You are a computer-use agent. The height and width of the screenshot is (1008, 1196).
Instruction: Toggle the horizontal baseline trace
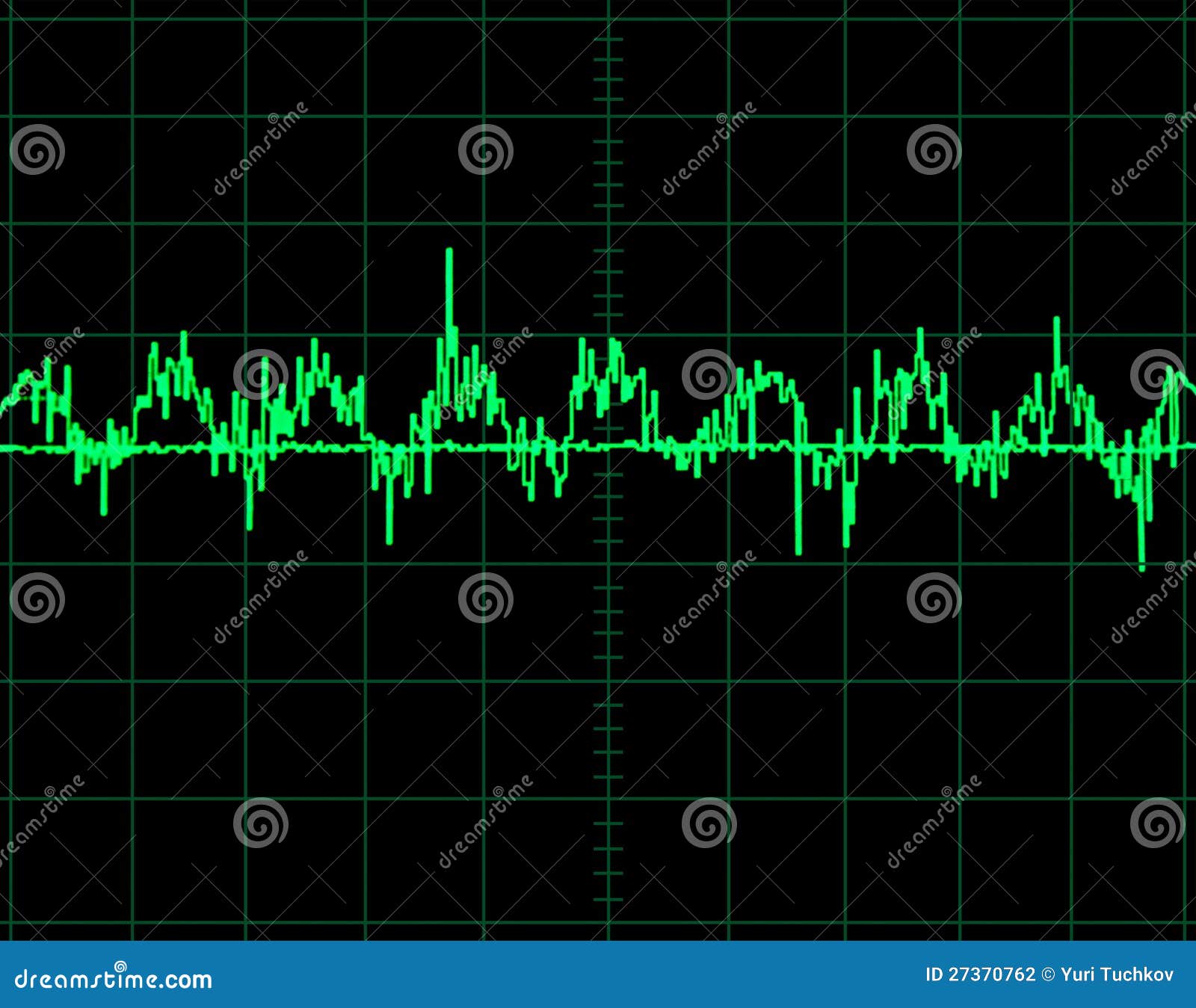pos(299,446)
